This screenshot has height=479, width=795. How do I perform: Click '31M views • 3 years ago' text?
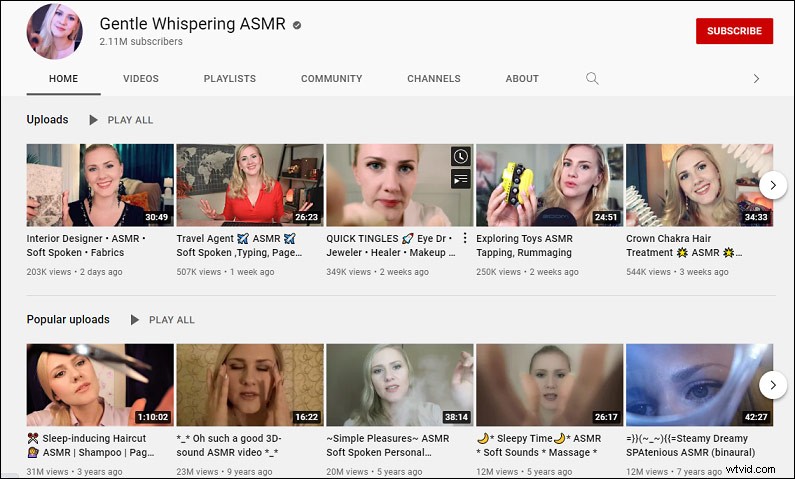[x=75, y=472]
